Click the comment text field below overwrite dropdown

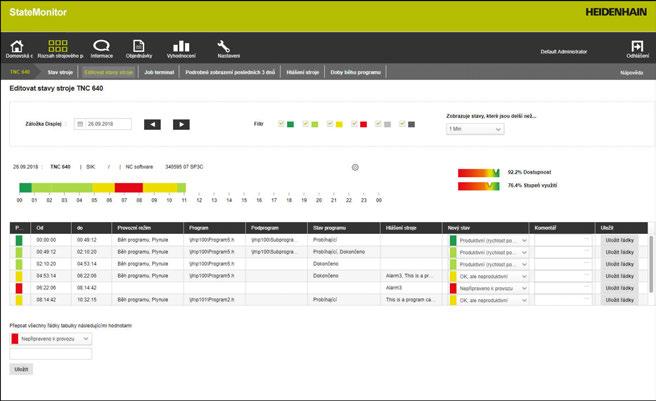51,354
